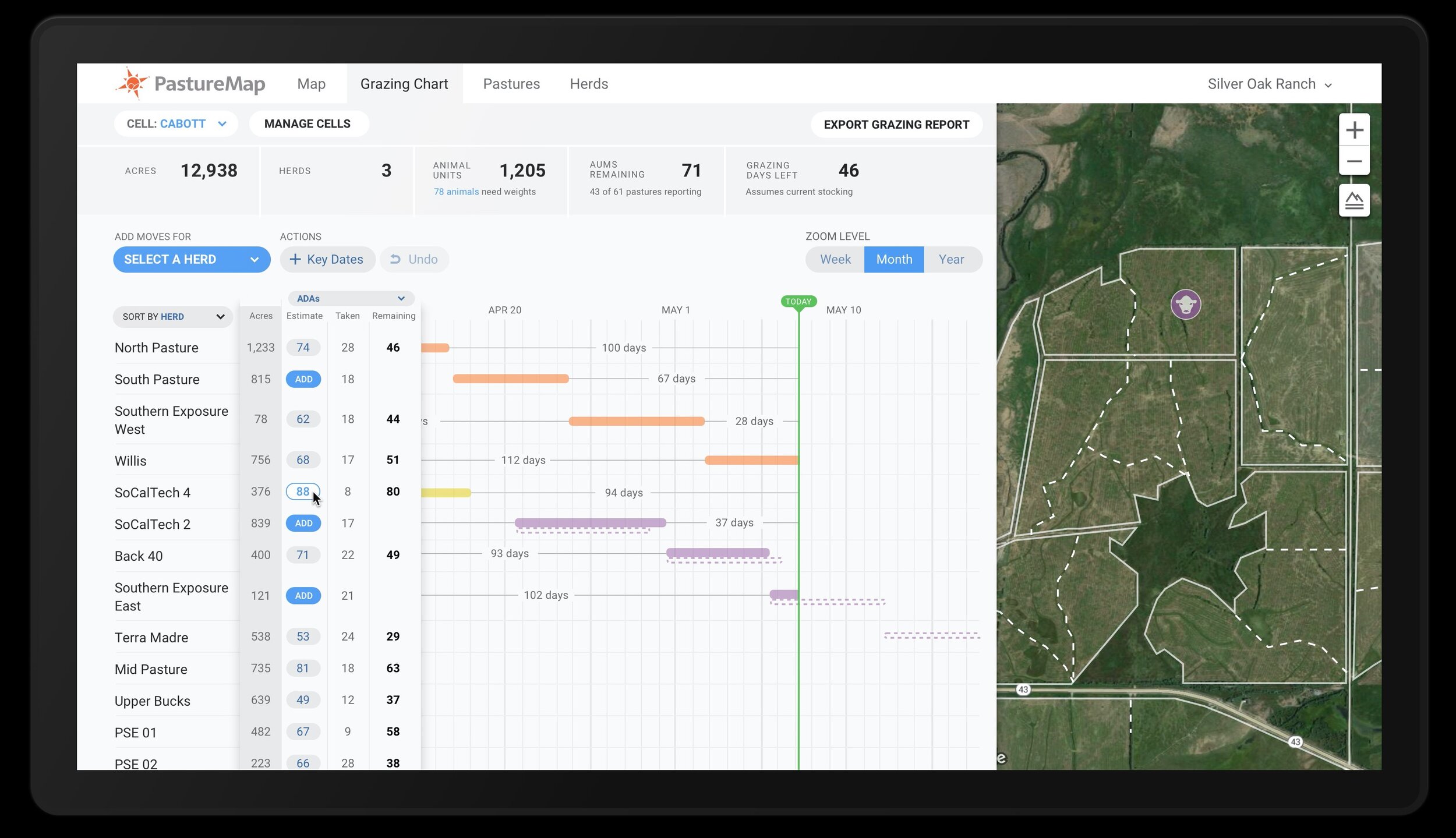Select SoCalTech 2 purple grazing bar
Image resolution: width=1456 pixels, height=838 pixels.
591,523
